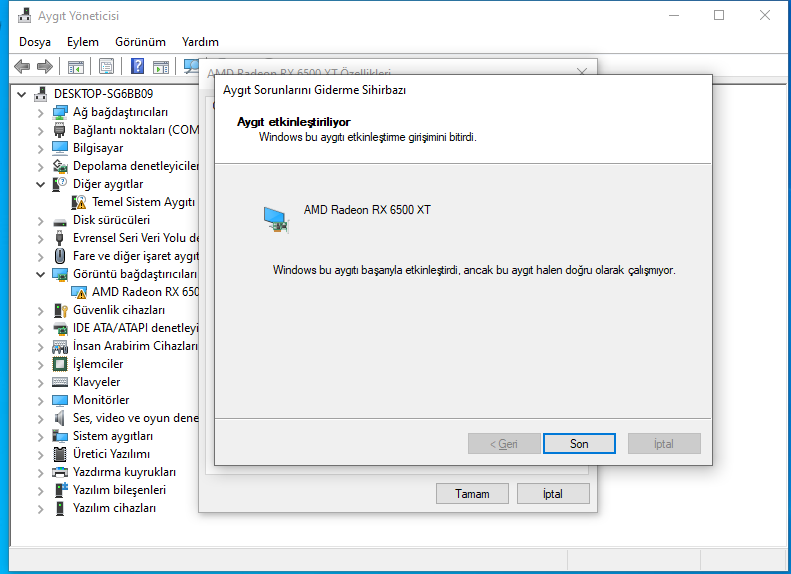Open the Properties toolbar icon
The width and height of the screenshot is (791, 574).
tap(106, 66)
